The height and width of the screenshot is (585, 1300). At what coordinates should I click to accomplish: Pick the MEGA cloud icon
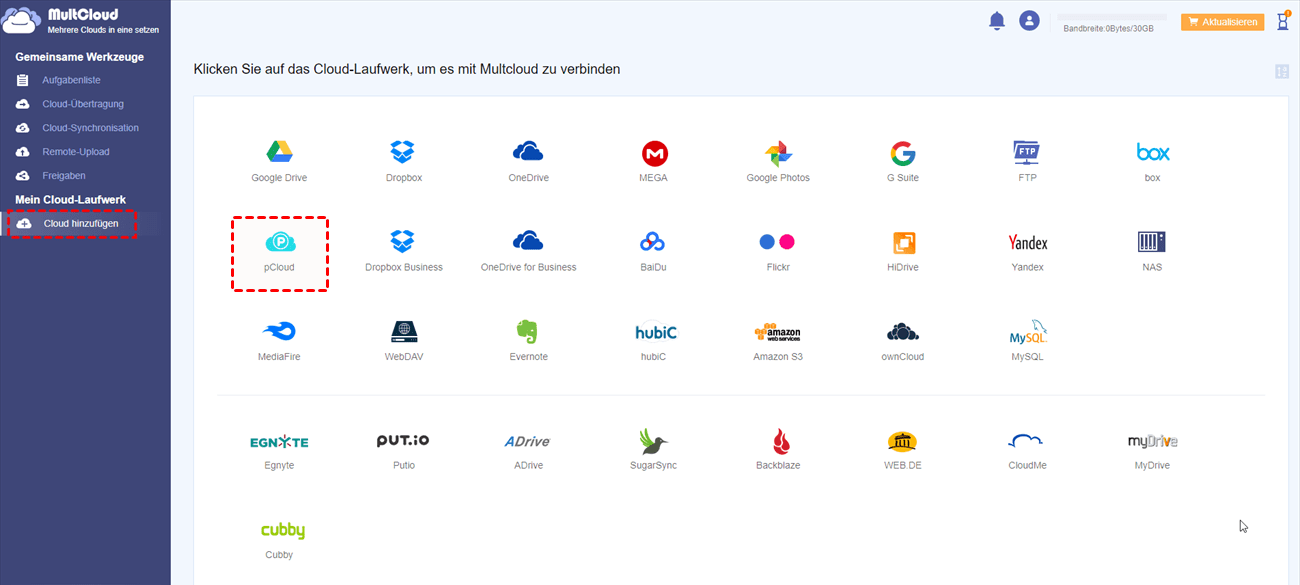click(x=654, y=153)
